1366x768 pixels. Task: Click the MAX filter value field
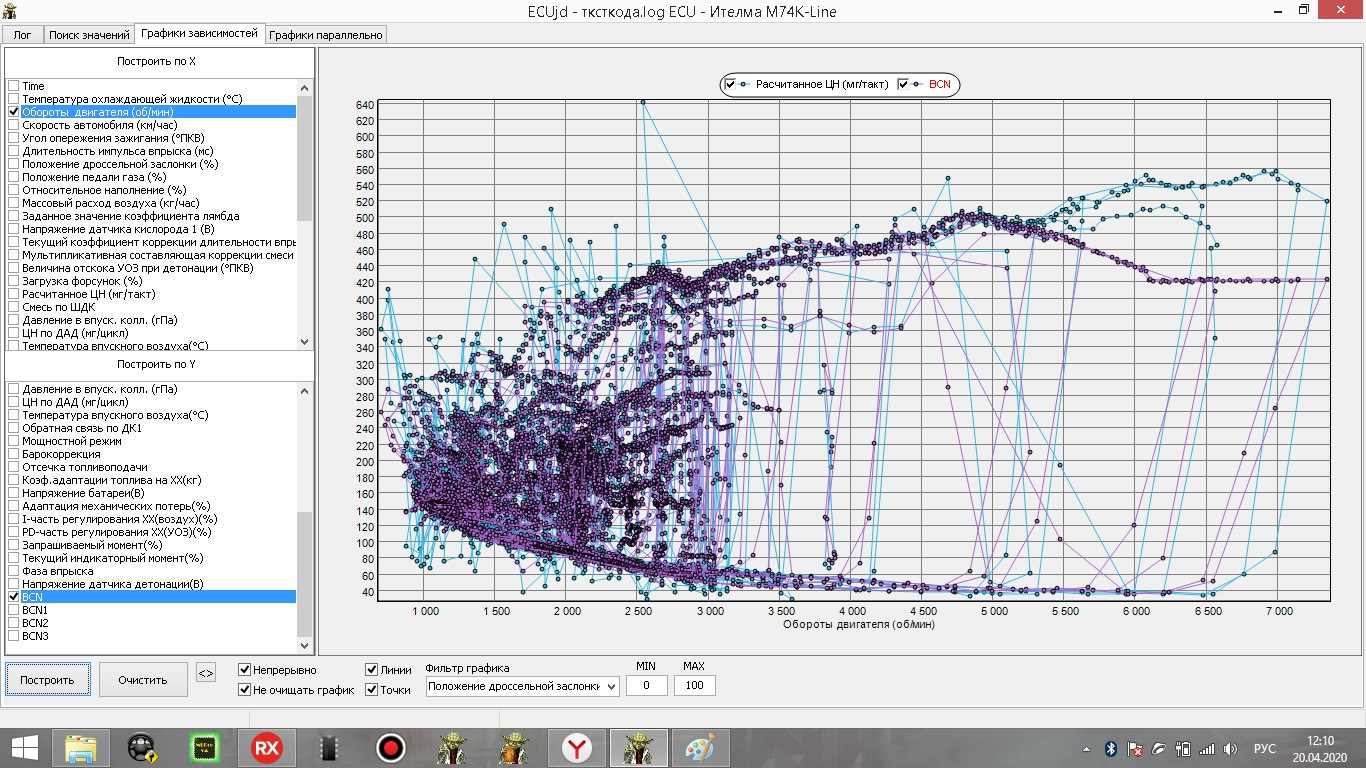694,686
